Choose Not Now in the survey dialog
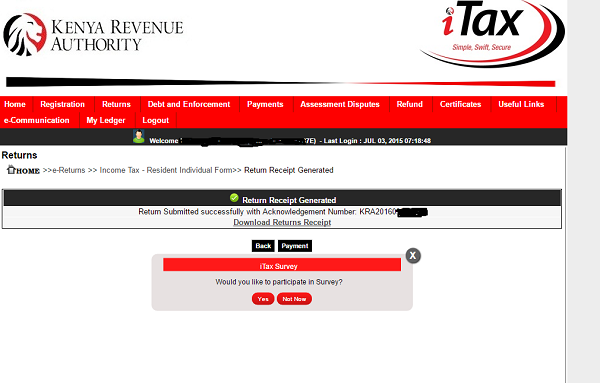This screenshot has width=600, height=383. 294,299
